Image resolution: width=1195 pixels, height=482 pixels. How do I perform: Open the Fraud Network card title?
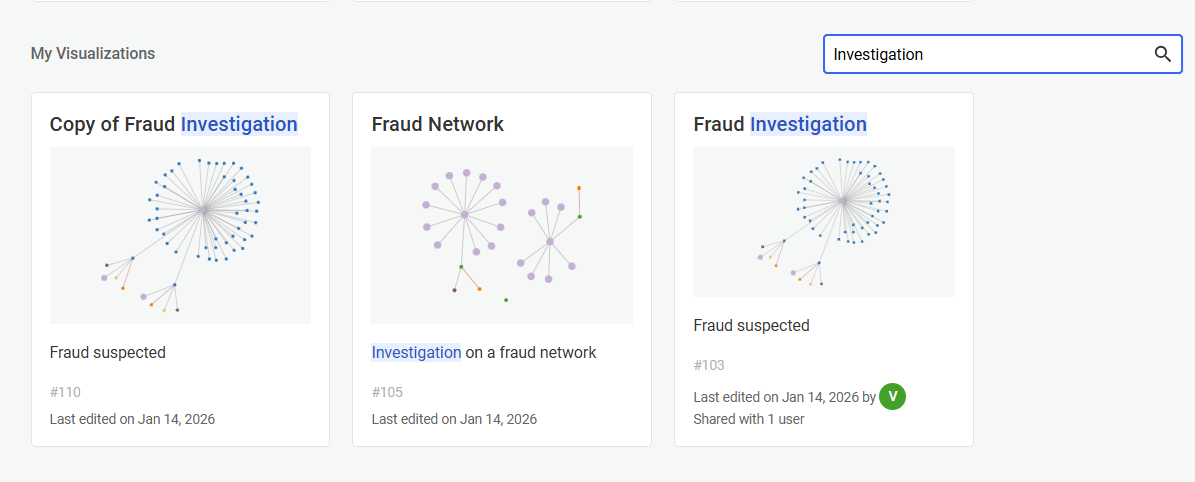[437, 124]
